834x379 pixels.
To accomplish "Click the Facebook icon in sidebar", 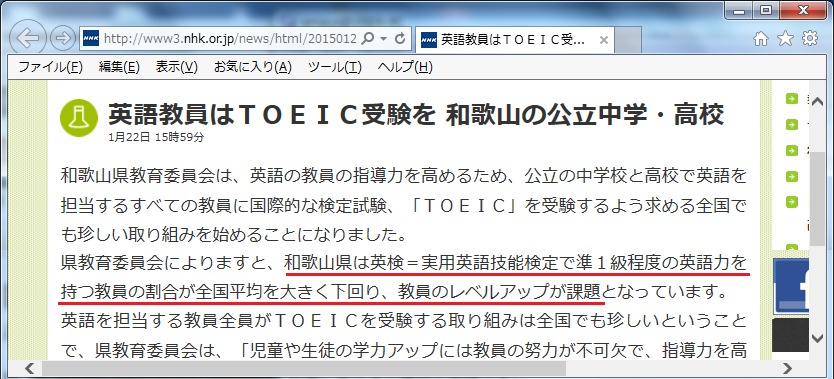I will (791, 285).
